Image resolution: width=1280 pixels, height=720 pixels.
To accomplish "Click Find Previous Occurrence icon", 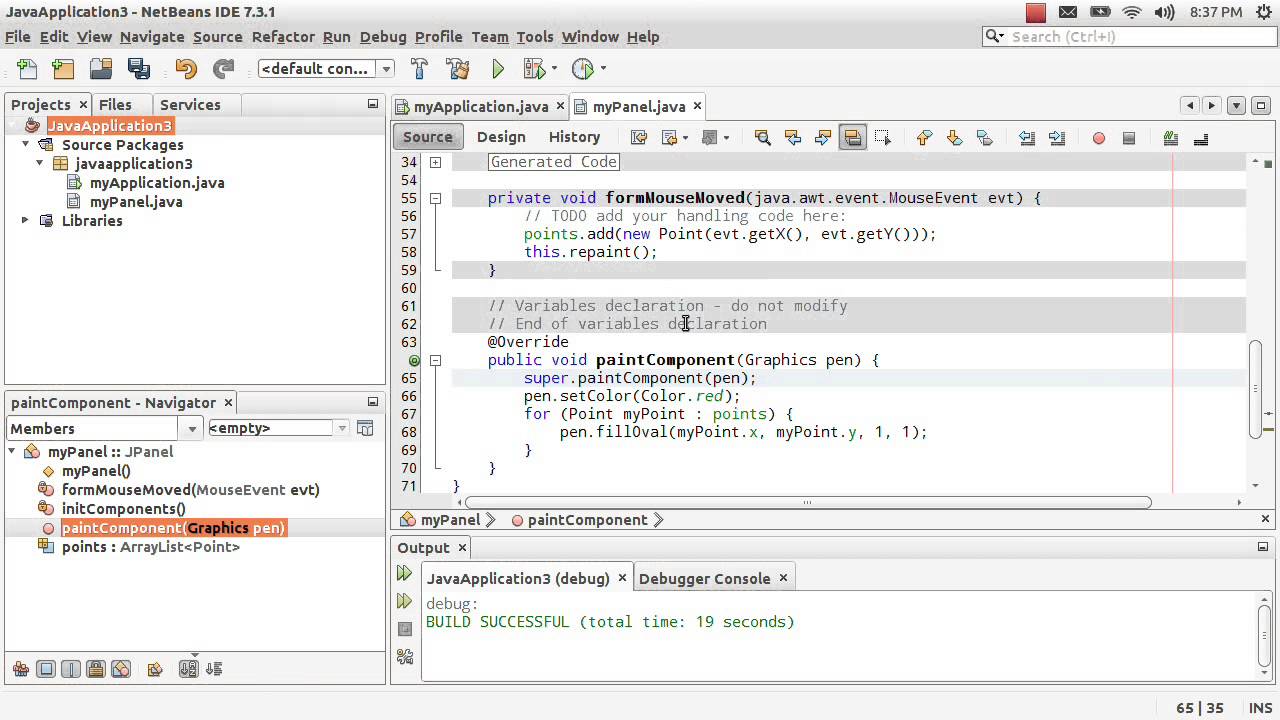I will [793, 138].
